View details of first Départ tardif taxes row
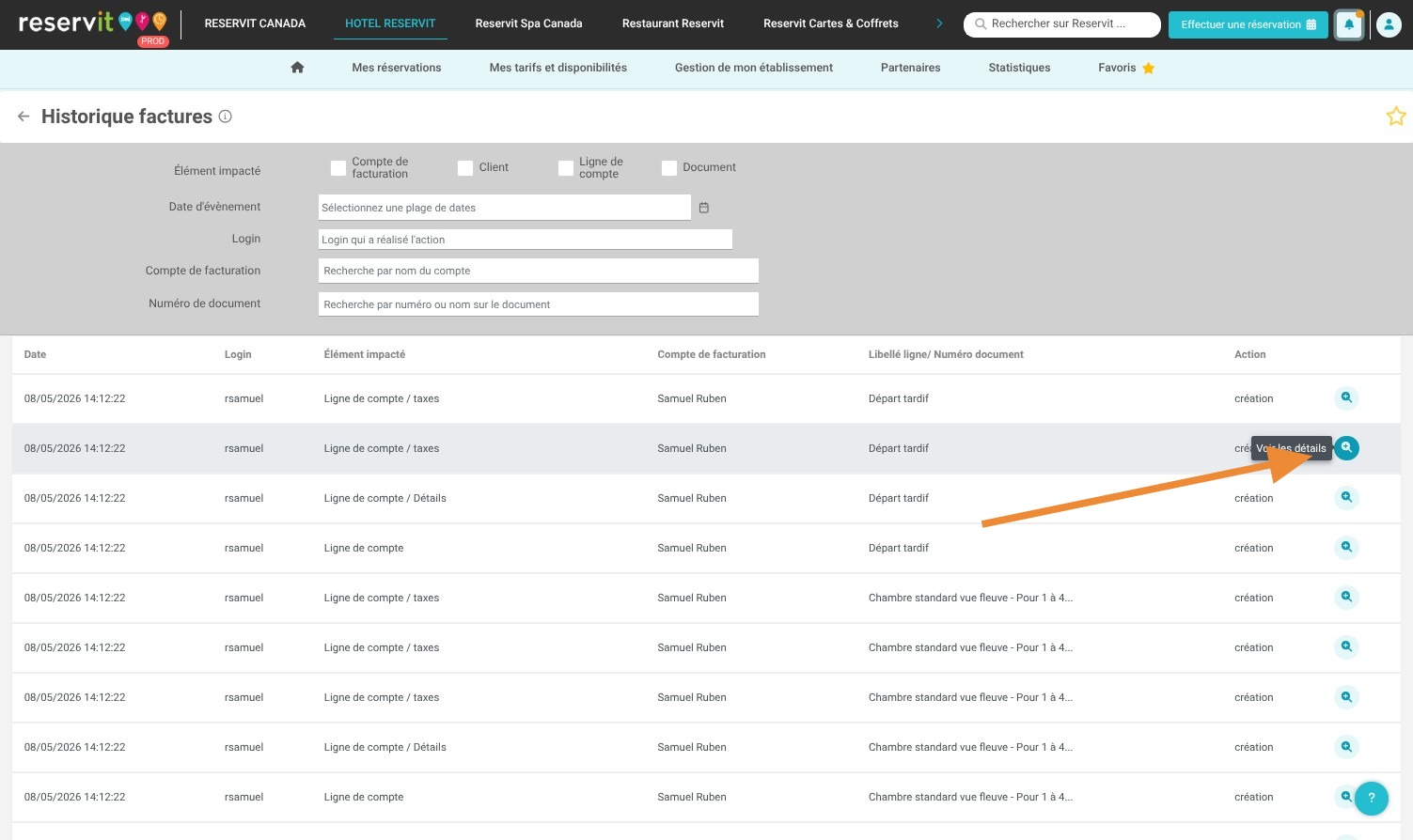The height and width of the screenshot is (840, 1413). (1347, 398)
